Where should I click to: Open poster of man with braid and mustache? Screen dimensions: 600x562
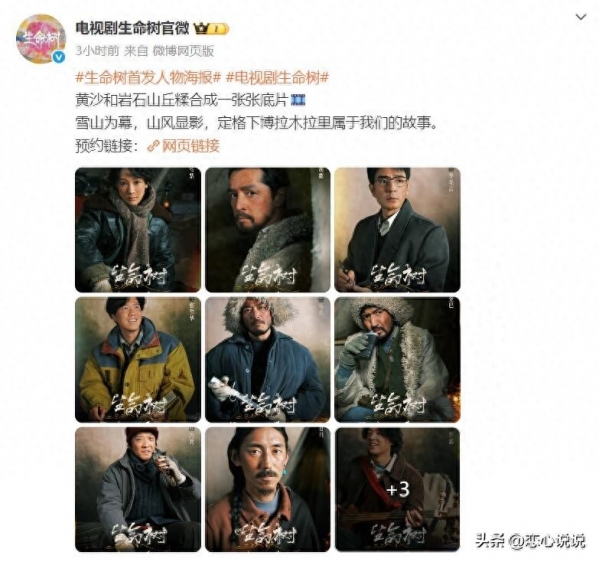[267, 489]
